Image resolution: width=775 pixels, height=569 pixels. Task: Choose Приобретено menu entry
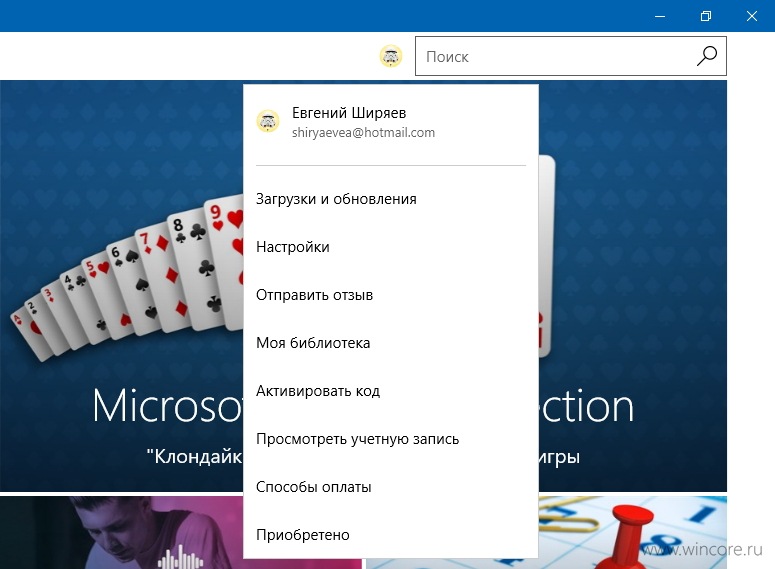point(302,534)
